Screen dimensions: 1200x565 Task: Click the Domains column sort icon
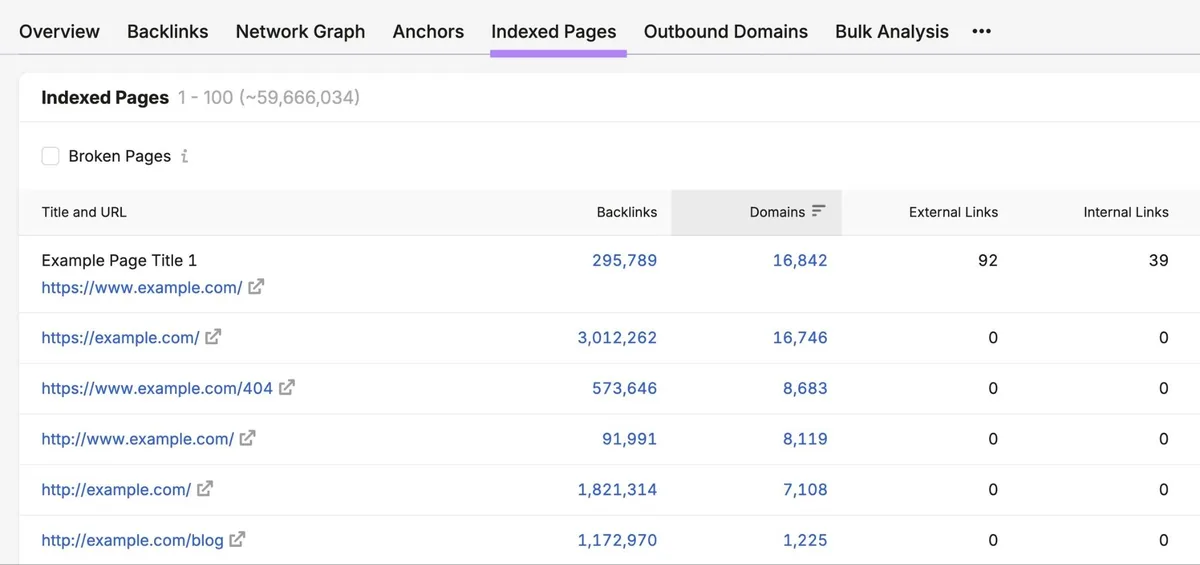819,211
